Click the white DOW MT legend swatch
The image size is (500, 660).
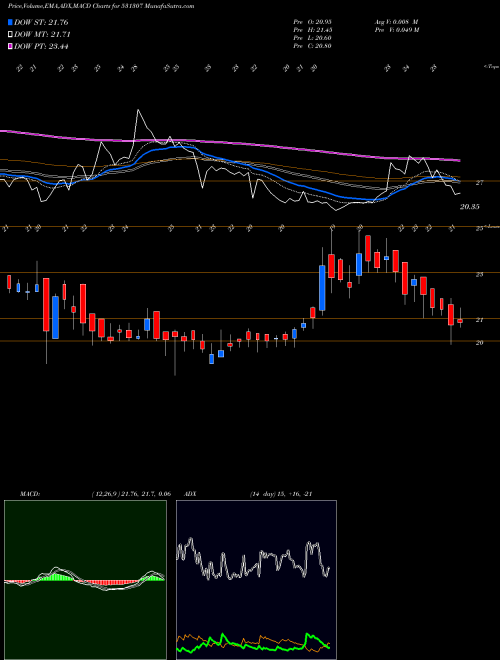(11, 35)
